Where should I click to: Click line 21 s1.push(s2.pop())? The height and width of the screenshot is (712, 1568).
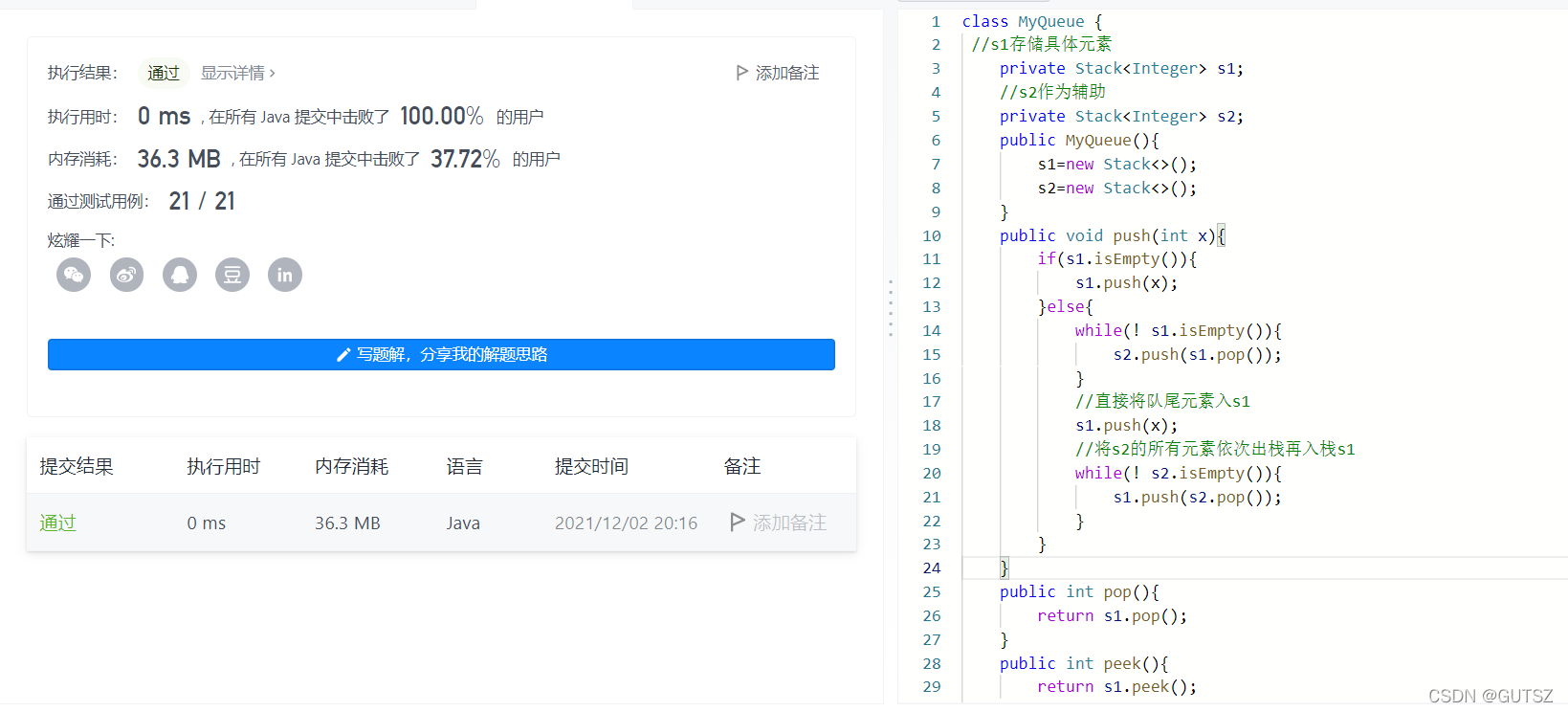(x=1197, y=497)
